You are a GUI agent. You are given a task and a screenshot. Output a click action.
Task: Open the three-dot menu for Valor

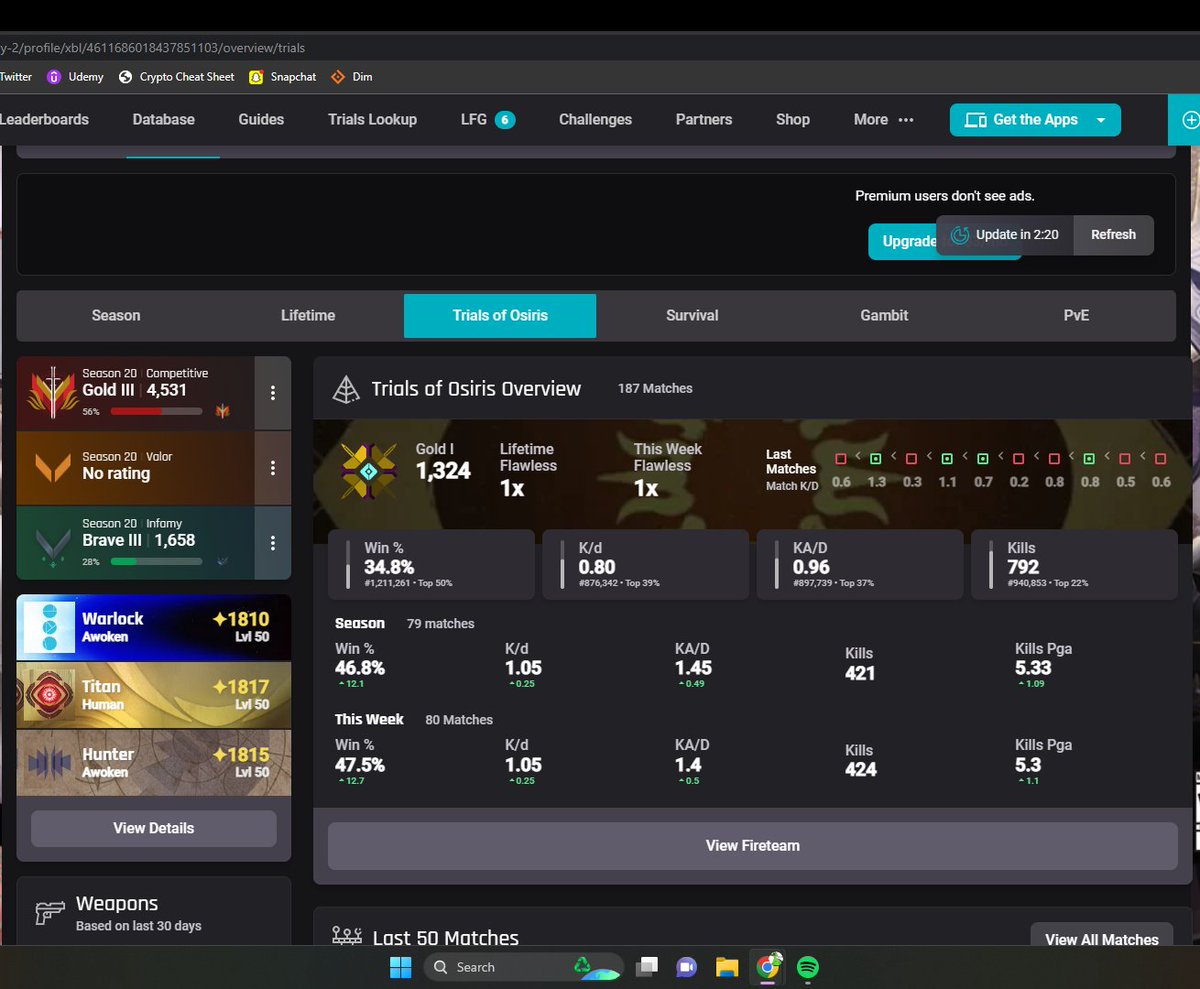(273, 467)
